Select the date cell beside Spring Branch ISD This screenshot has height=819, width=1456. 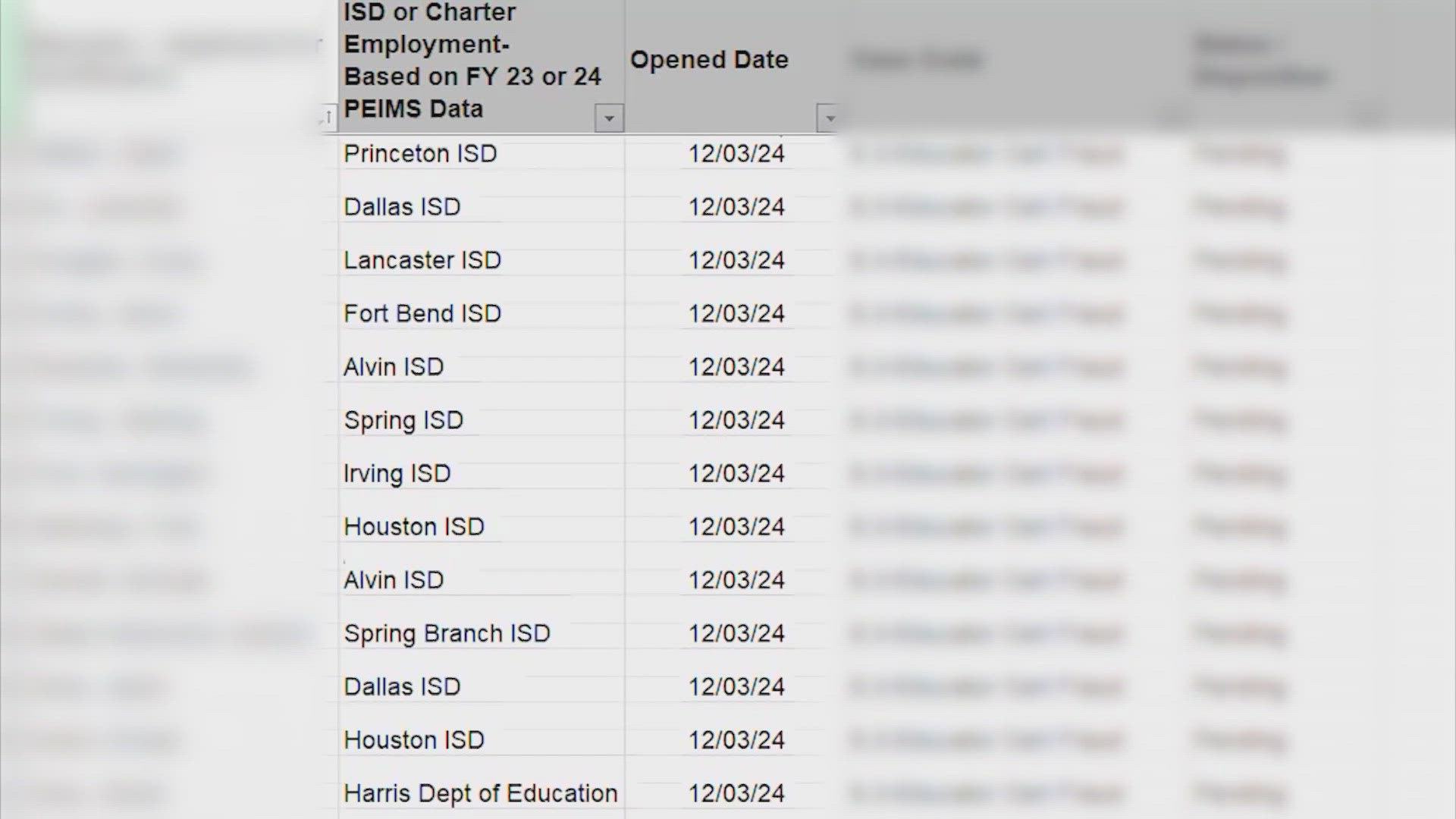[x=731, y=633]
